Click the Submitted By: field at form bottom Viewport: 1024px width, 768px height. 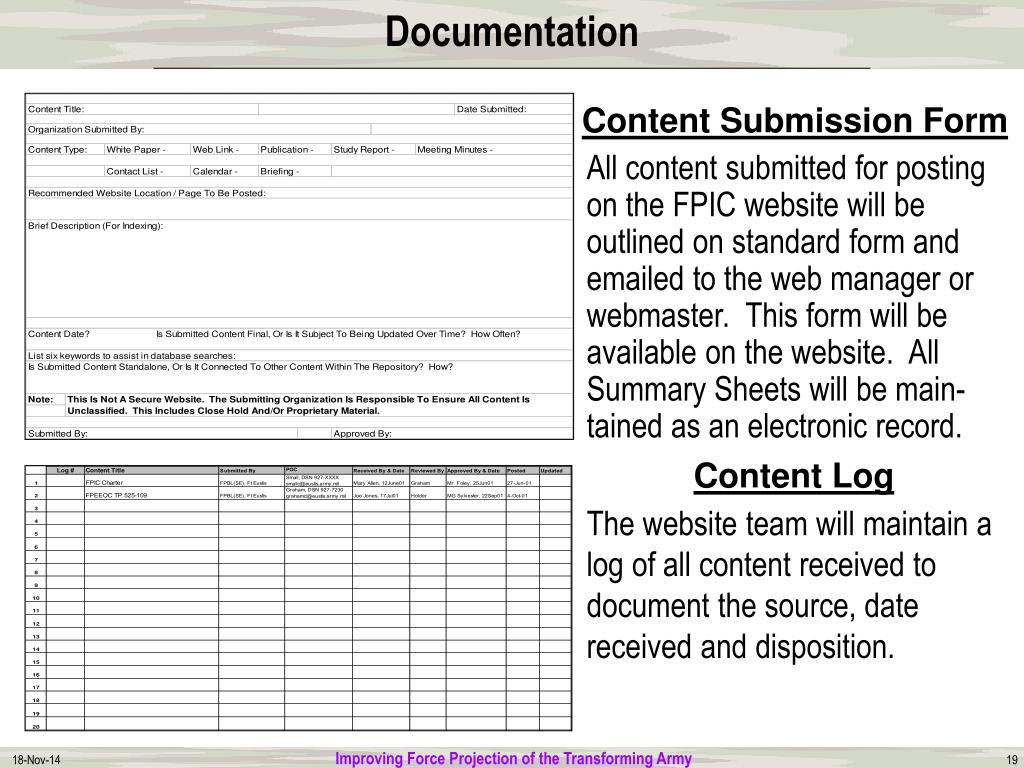coord(161,434)
